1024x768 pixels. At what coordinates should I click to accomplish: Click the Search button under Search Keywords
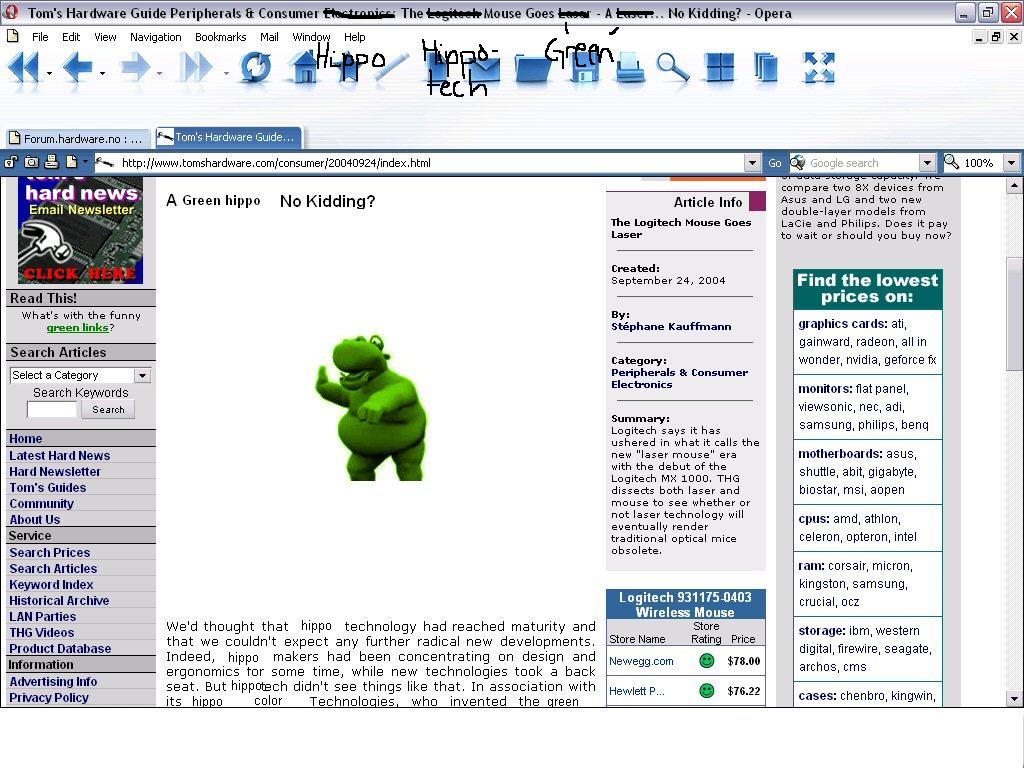point(108,409)
